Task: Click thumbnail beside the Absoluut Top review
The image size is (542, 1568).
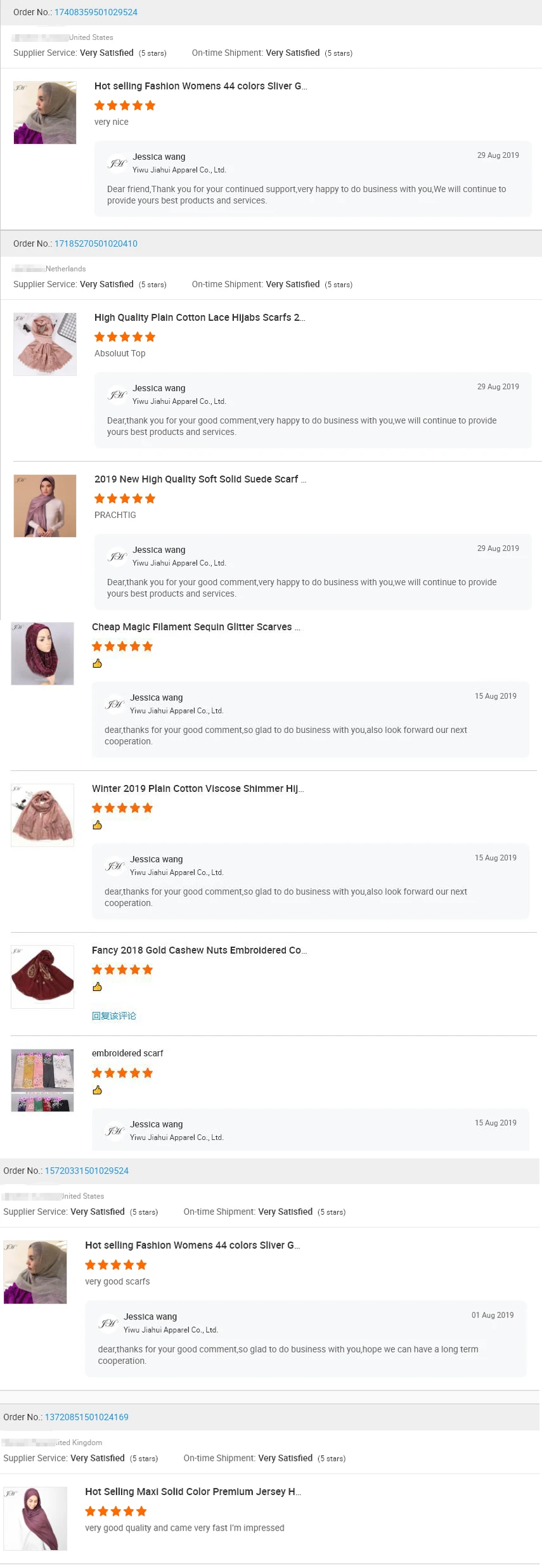Action: click(45, 344)
